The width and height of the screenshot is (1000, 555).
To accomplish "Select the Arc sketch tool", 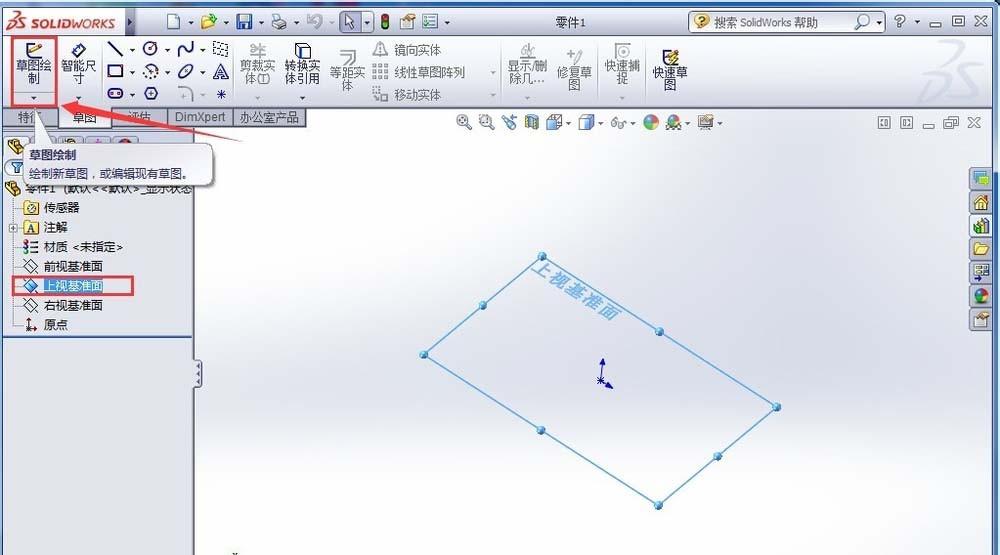I will click(151, 71).
